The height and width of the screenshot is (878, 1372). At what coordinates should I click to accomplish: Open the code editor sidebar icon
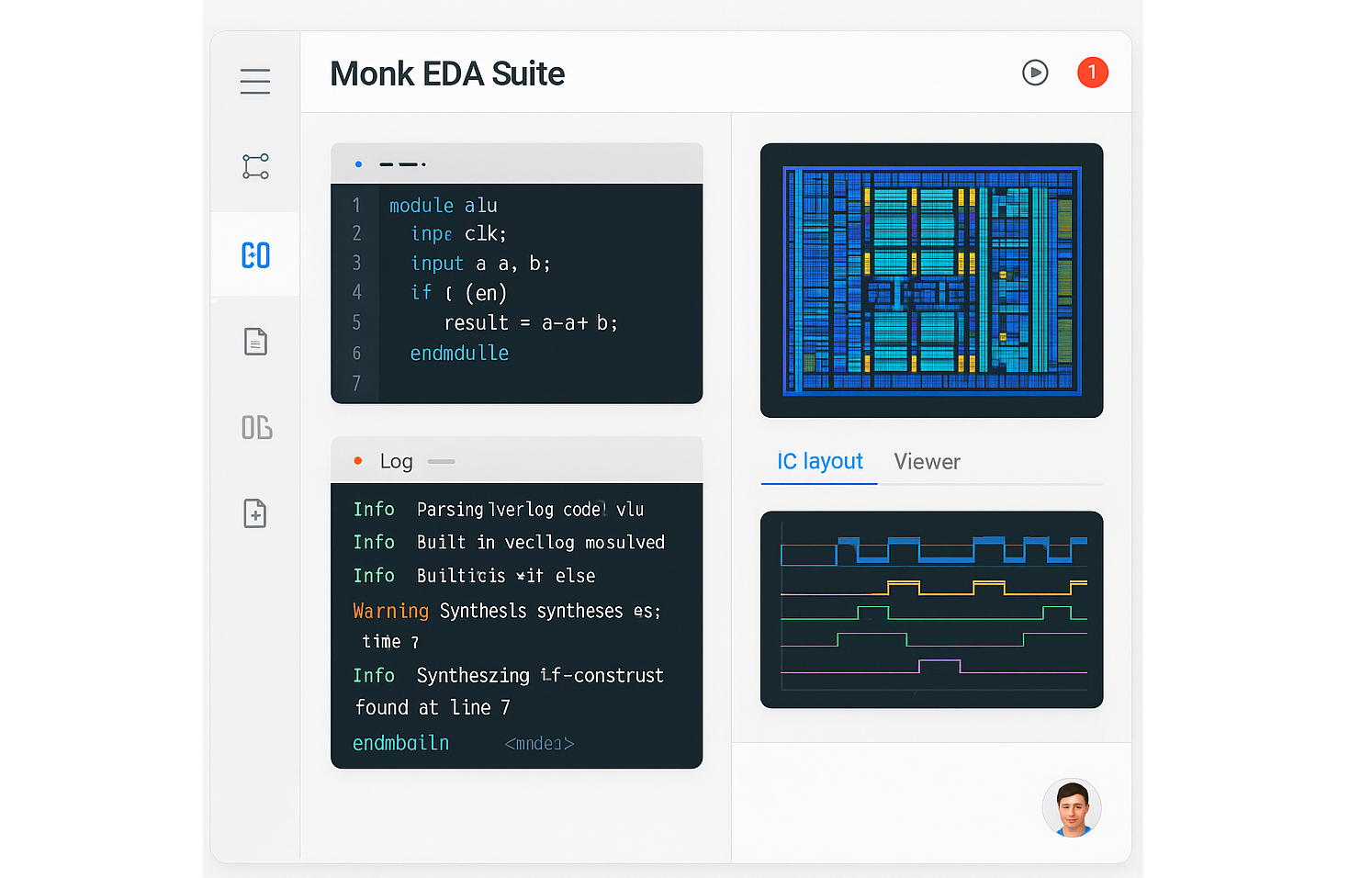[255, 255]
